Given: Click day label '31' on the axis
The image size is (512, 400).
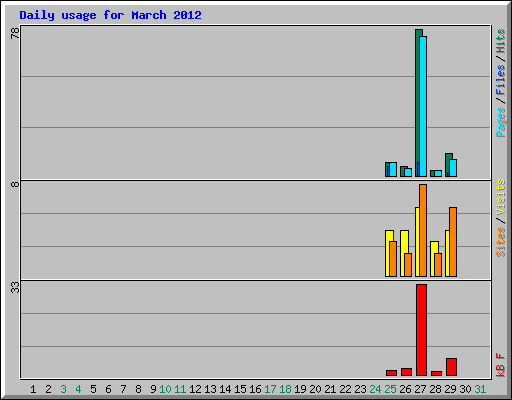Looking at the screenshot, I should pyautogui.click(x=480, y=389).
